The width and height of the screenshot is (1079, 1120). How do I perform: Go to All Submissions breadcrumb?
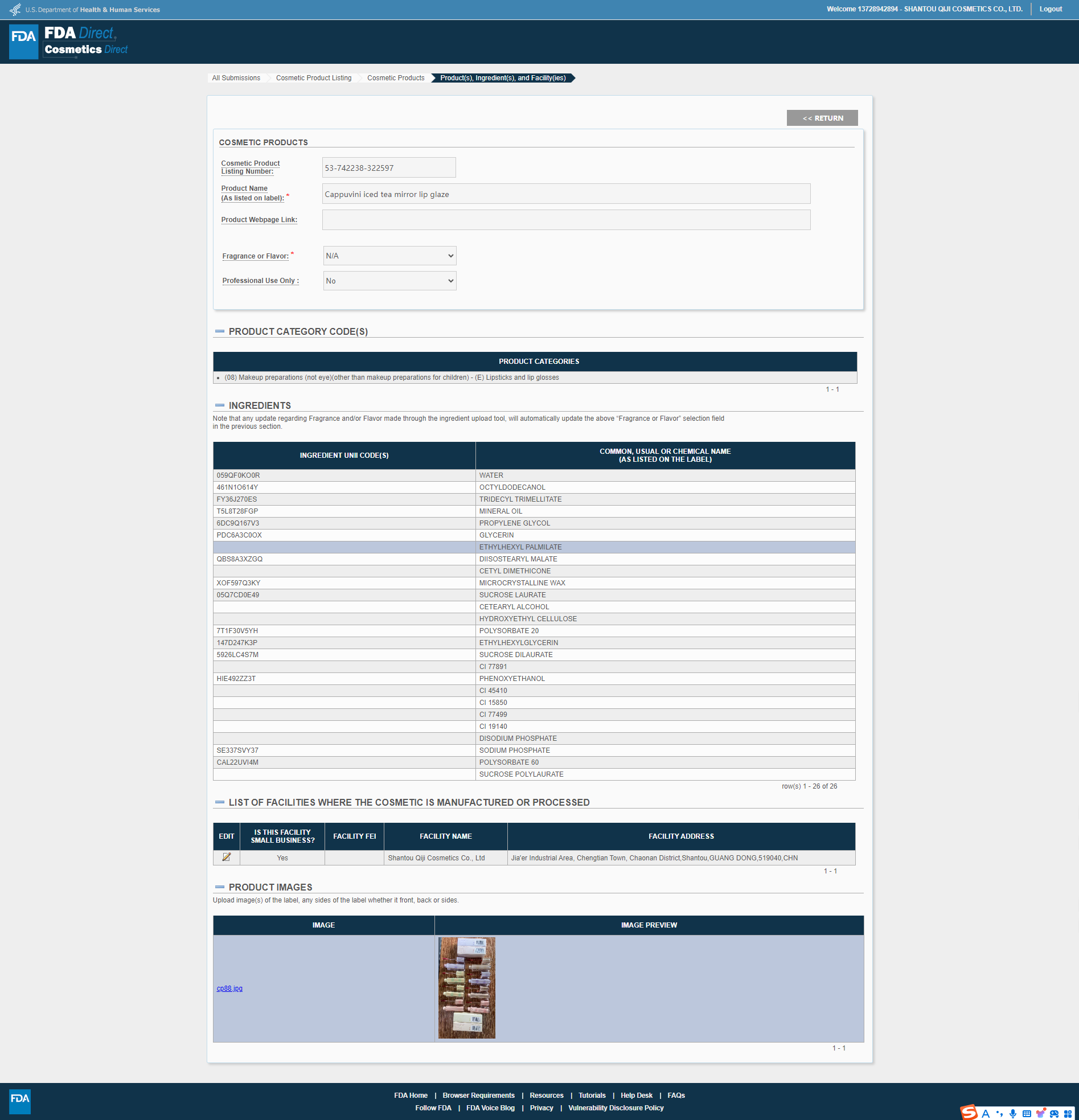(236, 77)
